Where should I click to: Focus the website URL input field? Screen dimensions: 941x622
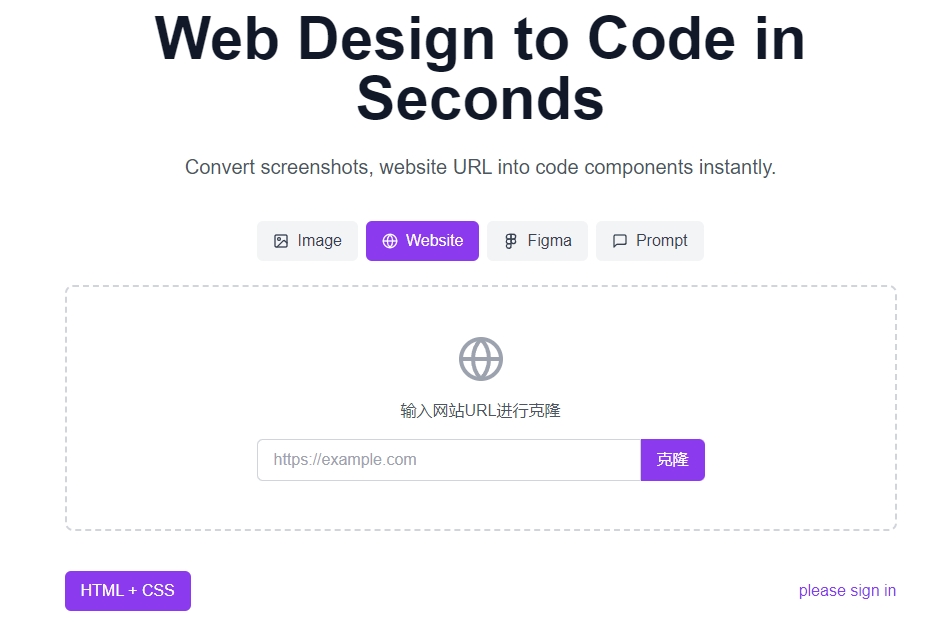click(x=449, y=460)
